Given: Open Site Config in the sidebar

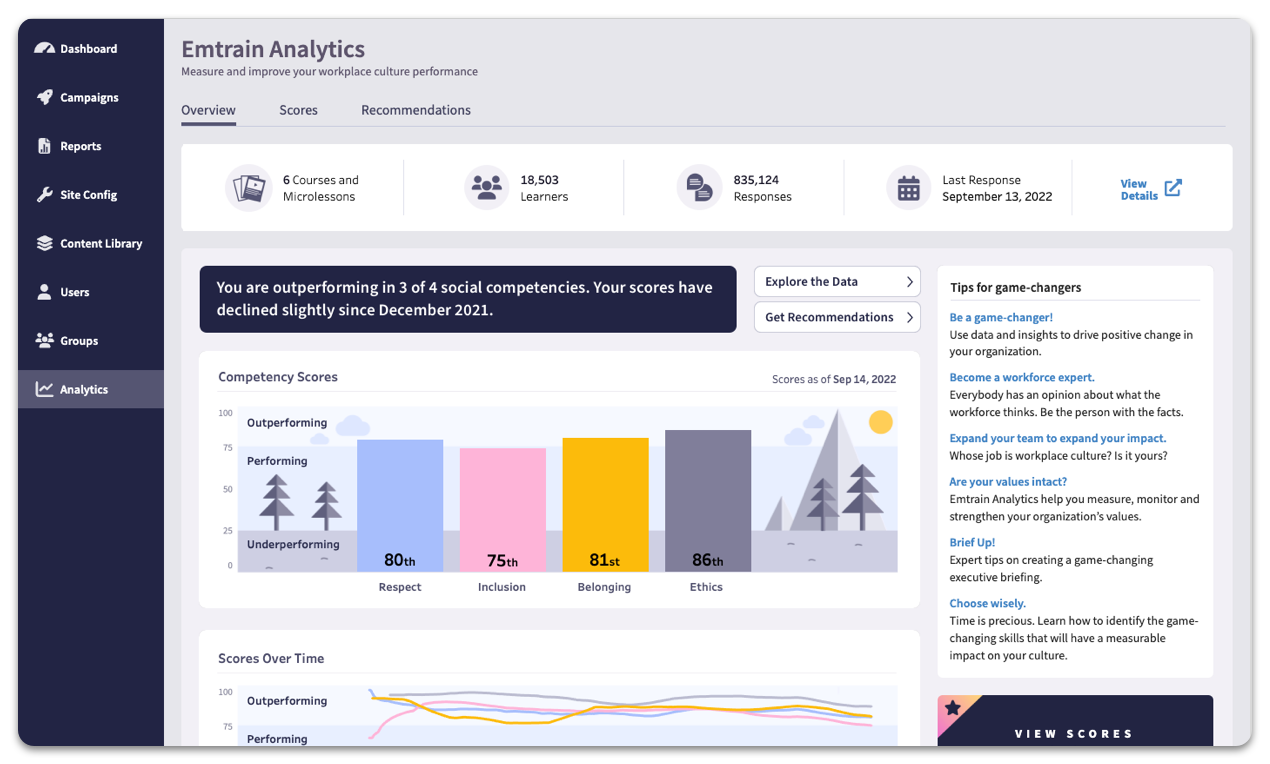Looking at the screenshot, I should 91,194.
